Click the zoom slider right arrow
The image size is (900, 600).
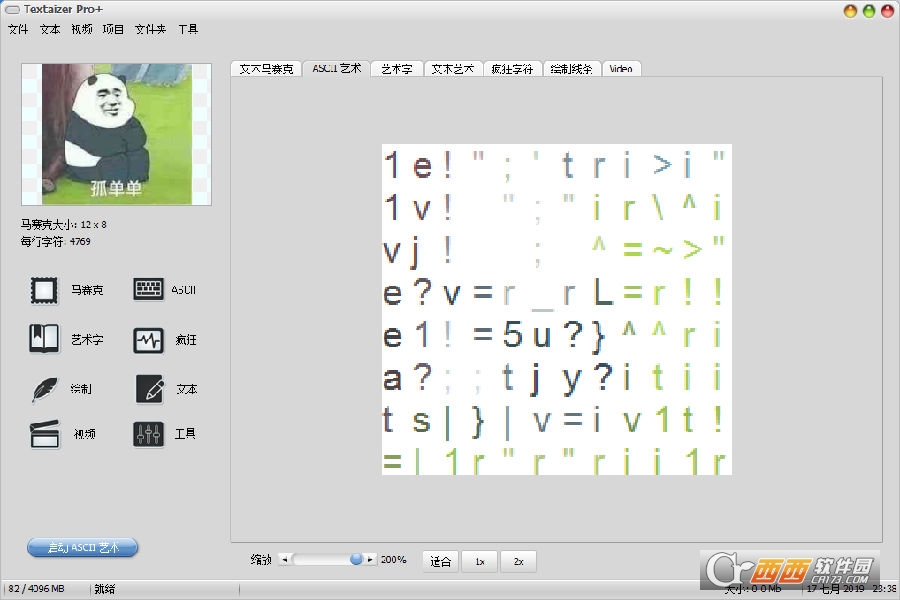(x=371, y=559)
